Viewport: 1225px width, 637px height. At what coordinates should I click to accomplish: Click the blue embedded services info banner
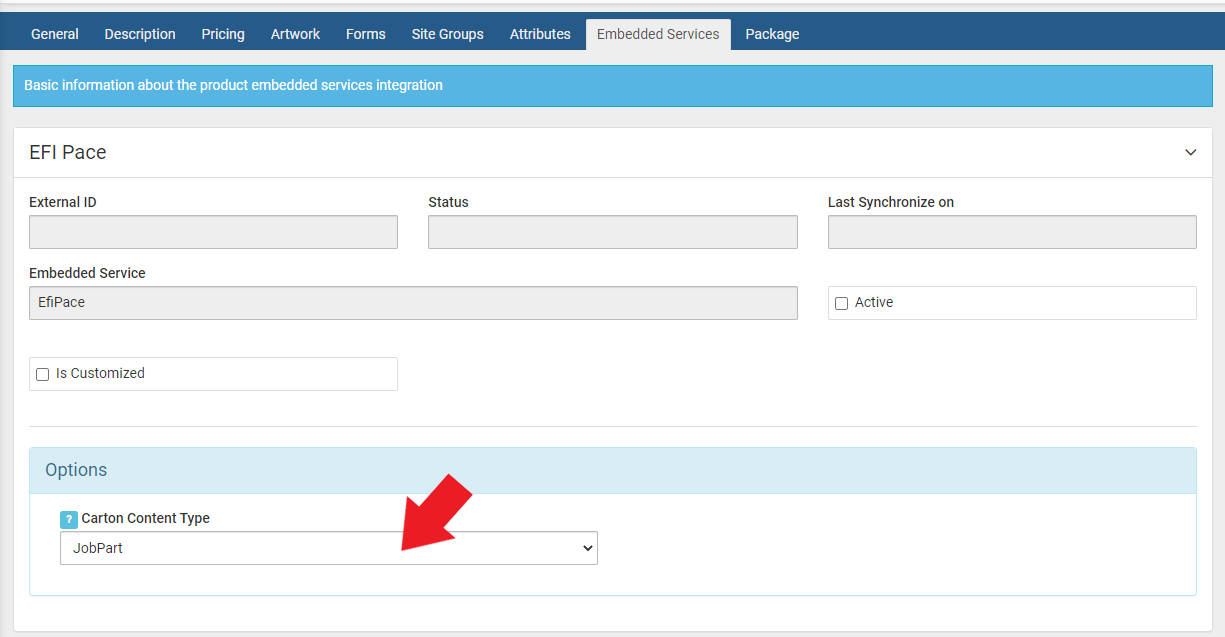(x=612, y=86)
